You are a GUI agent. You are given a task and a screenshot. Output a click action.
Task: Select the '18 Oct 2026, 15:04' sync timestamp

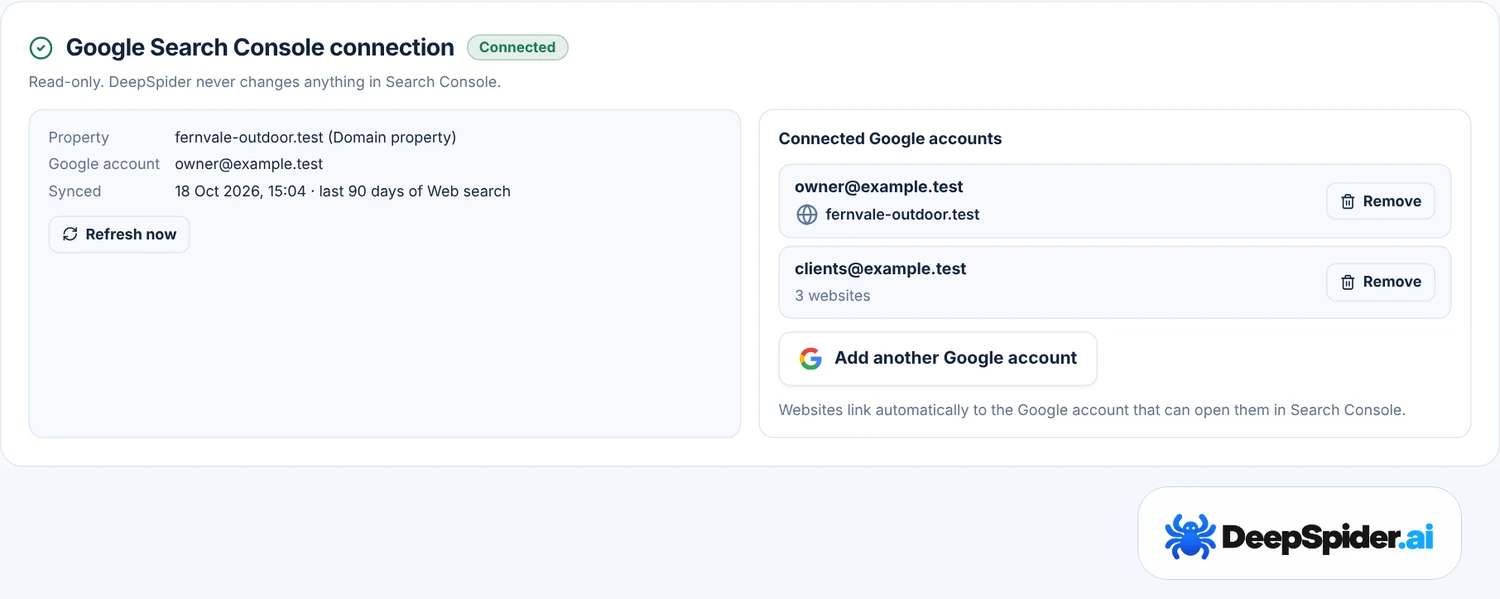click(241, 191)
